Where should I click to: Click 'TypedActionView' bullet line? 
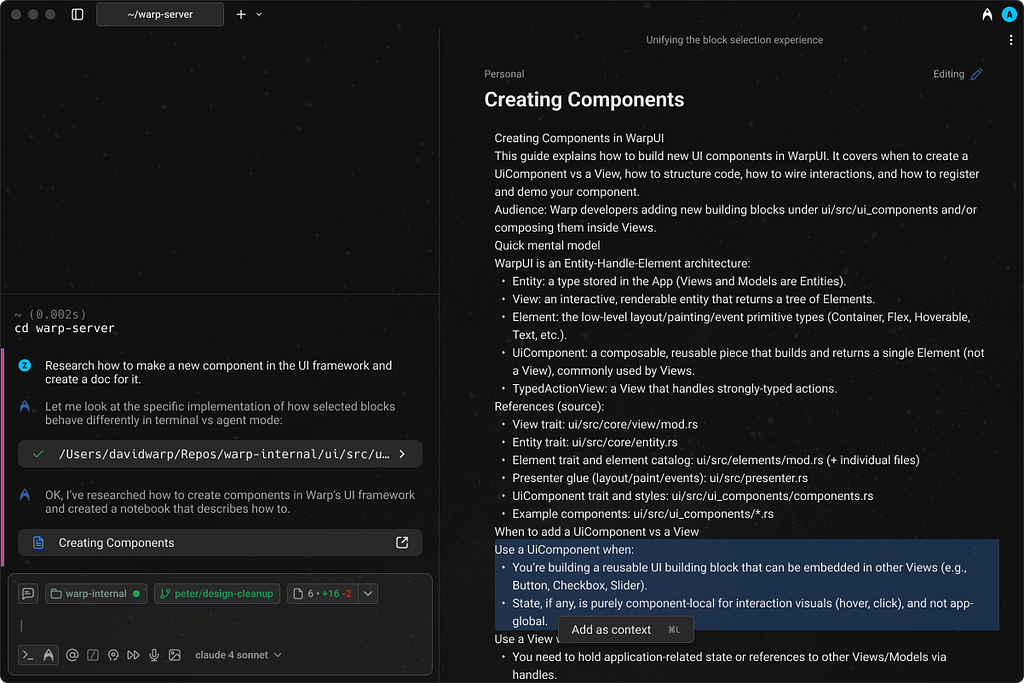coord(674,389)
